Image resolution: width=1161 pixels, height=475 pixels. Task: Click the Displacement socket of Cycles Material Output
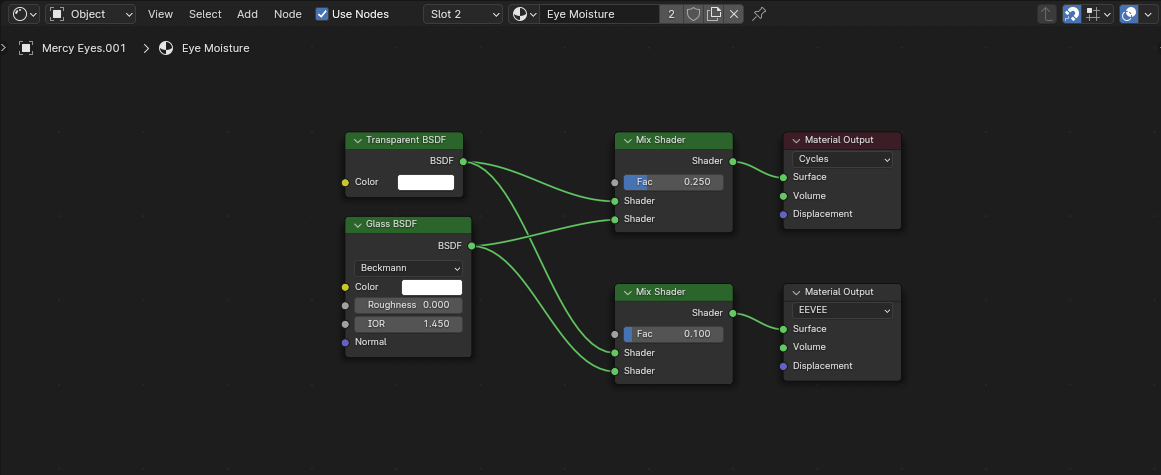pyautogui.click(x=783, y=215)
